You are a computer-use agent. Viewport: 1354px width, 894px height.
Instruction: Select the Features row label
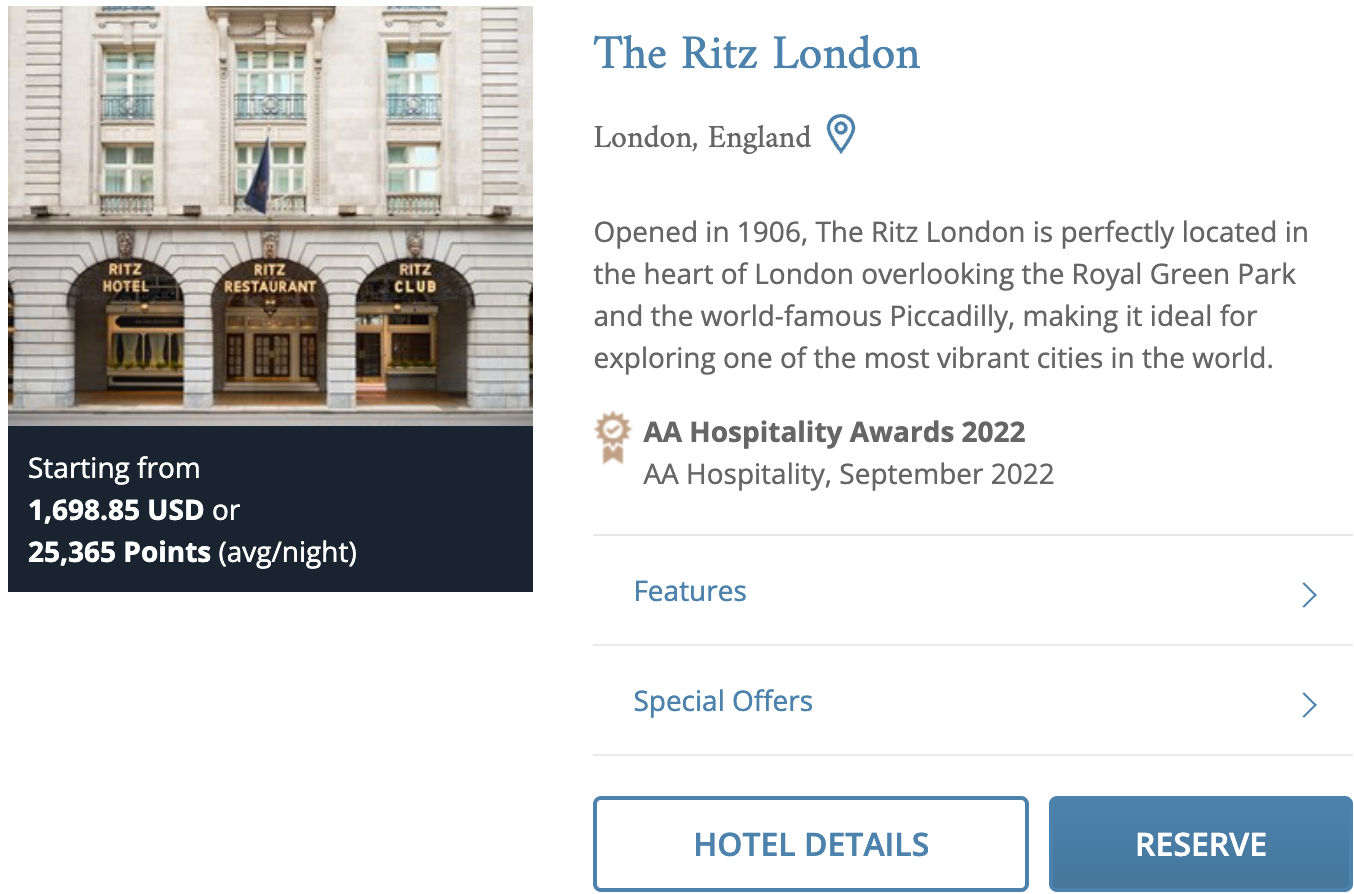[689, 591]
